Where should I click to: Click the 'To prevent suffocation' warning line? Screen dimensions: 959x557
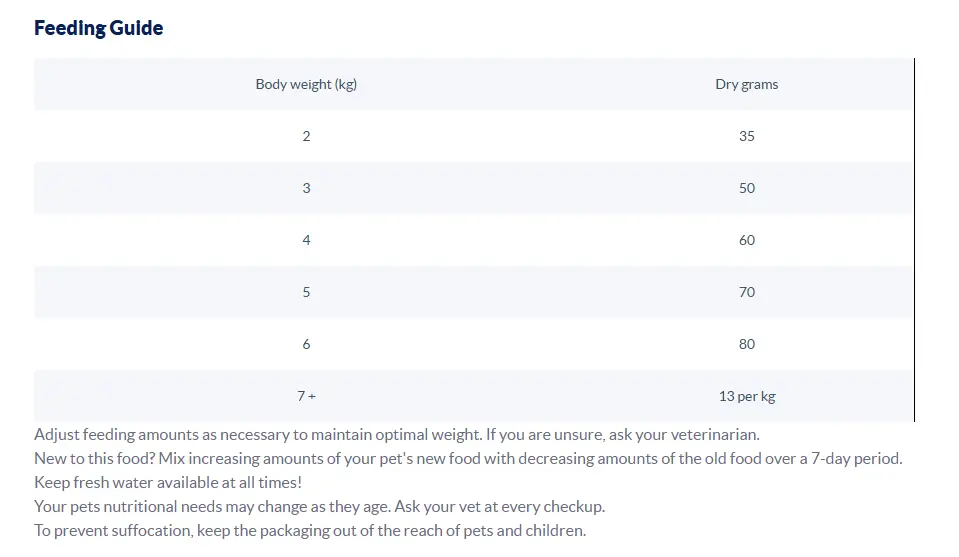tap(310, 531)
